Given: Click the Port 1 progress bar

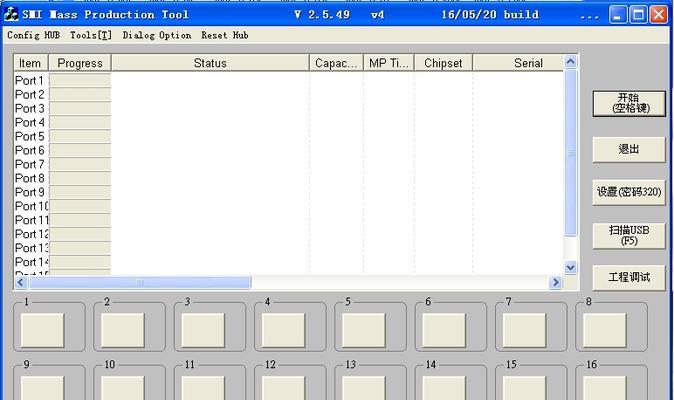Looking at the screenshot, I should 80,80.
